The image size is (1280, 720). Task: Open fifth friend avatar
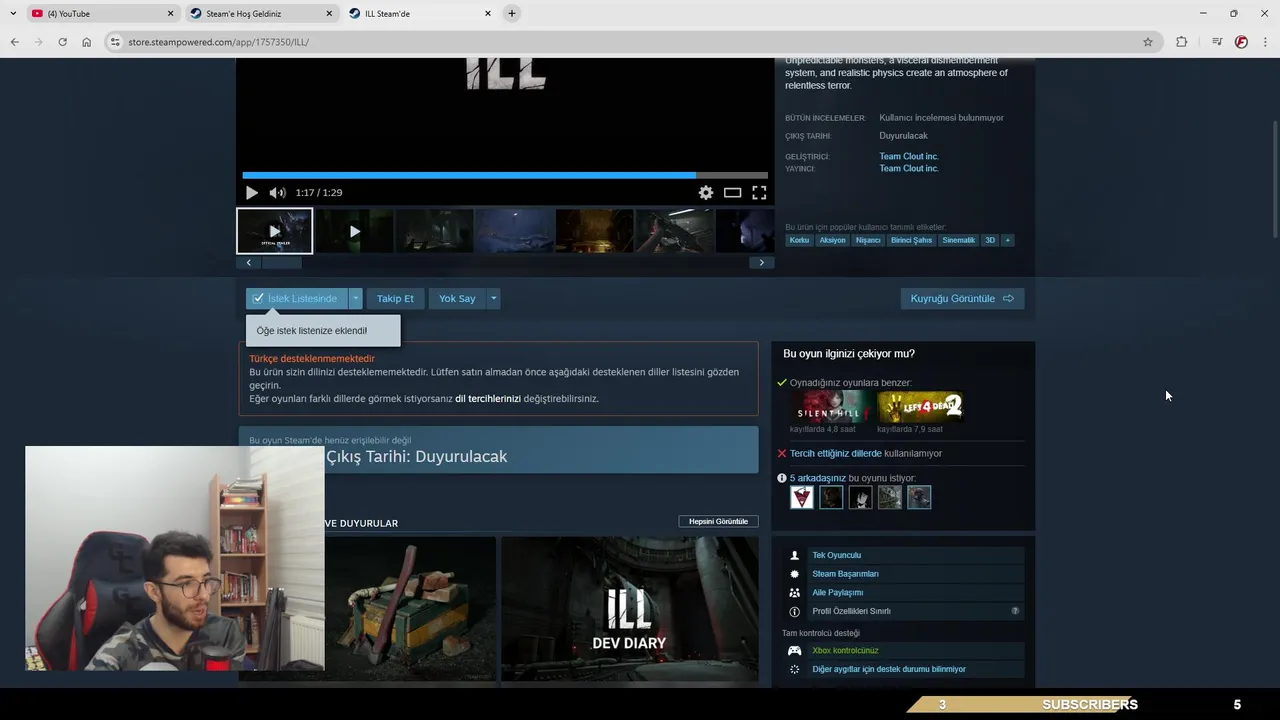919,497
